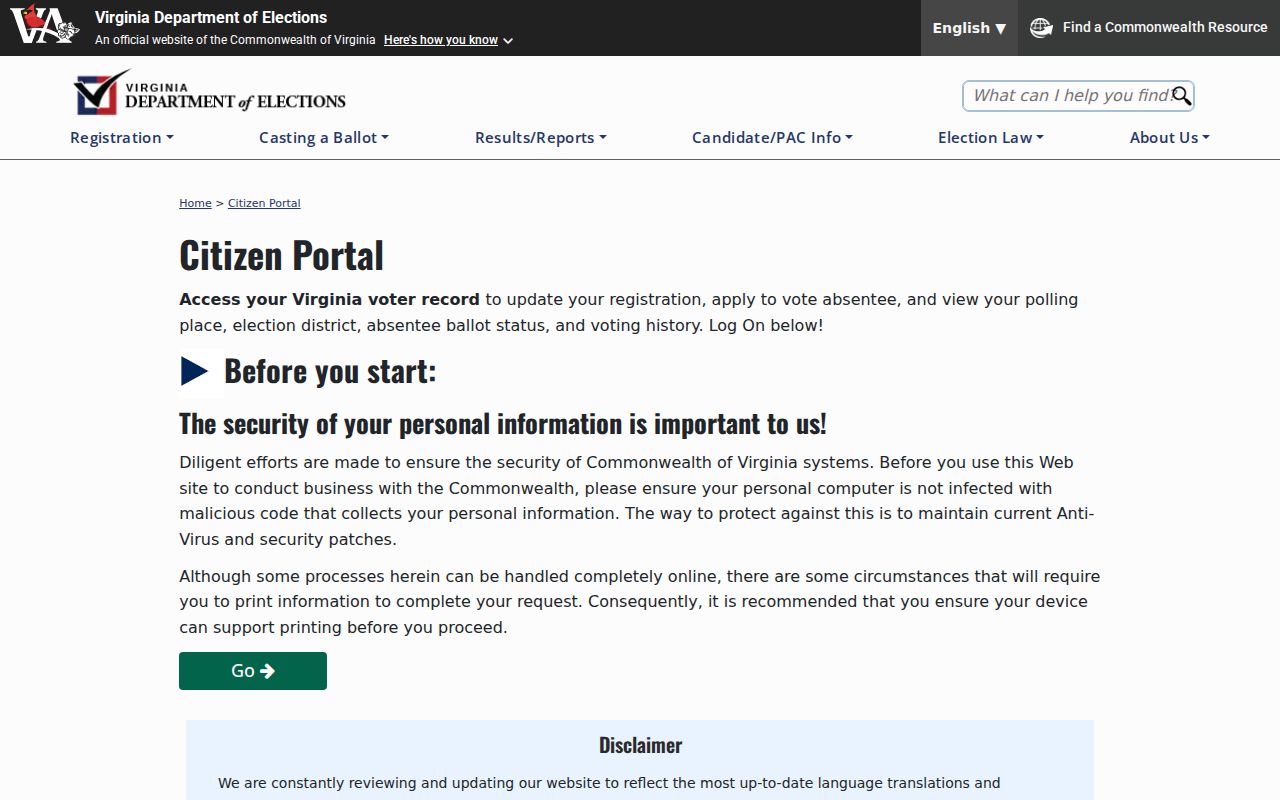Click the bold Access your Virginia voter record text
The width and height of the screenshot is (1280, 800).
(329, 299)
